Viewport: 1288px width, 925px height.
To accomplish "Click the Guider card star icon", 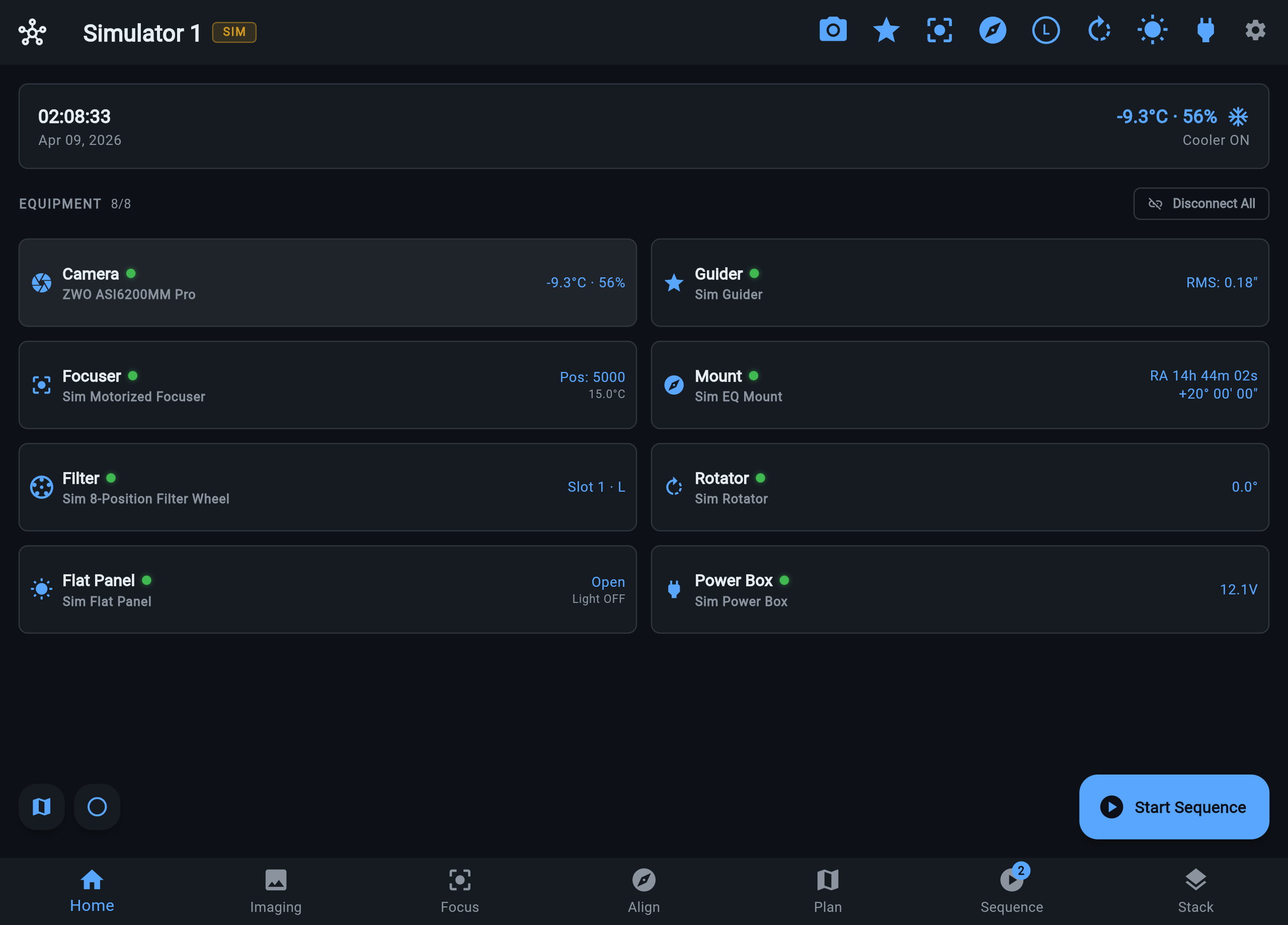I will (674, 282).
